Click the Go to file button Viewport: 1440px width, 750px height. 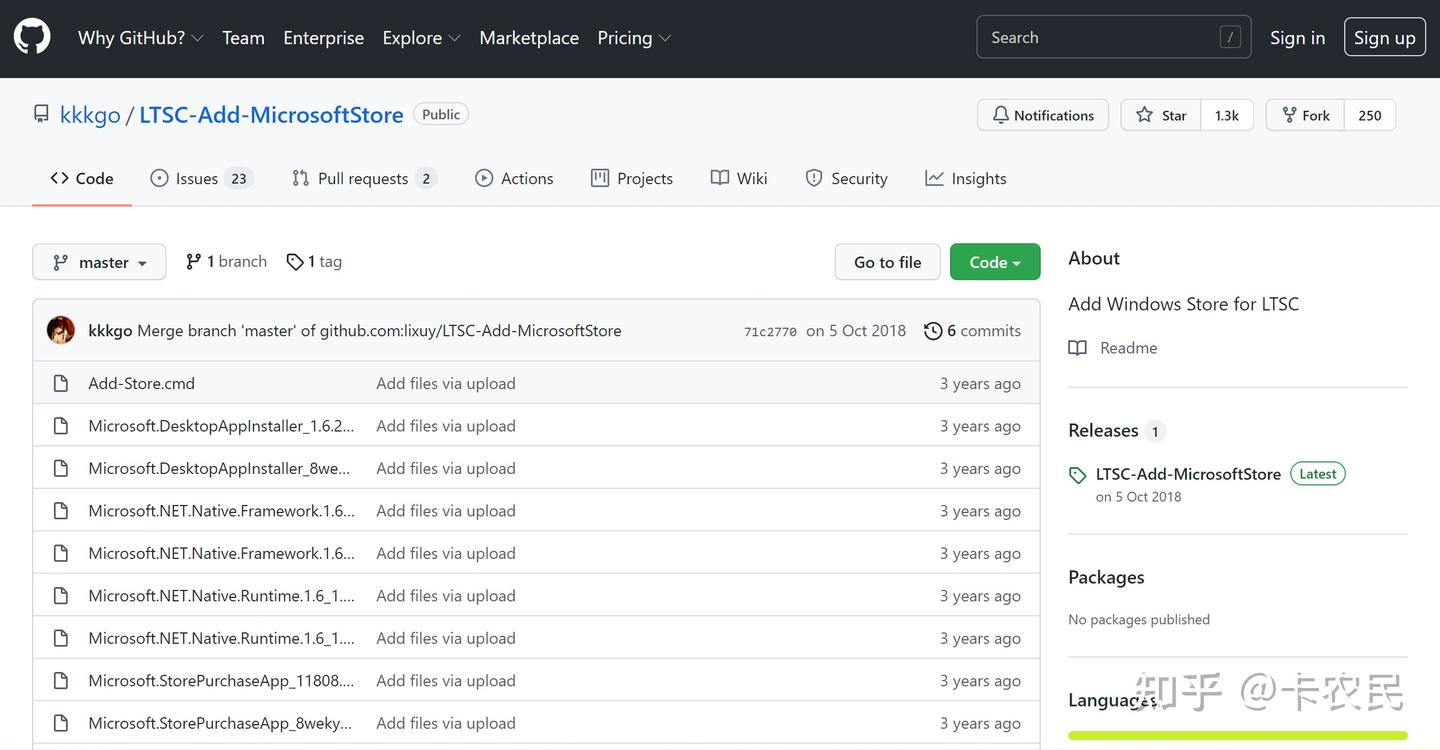[887, 262]
